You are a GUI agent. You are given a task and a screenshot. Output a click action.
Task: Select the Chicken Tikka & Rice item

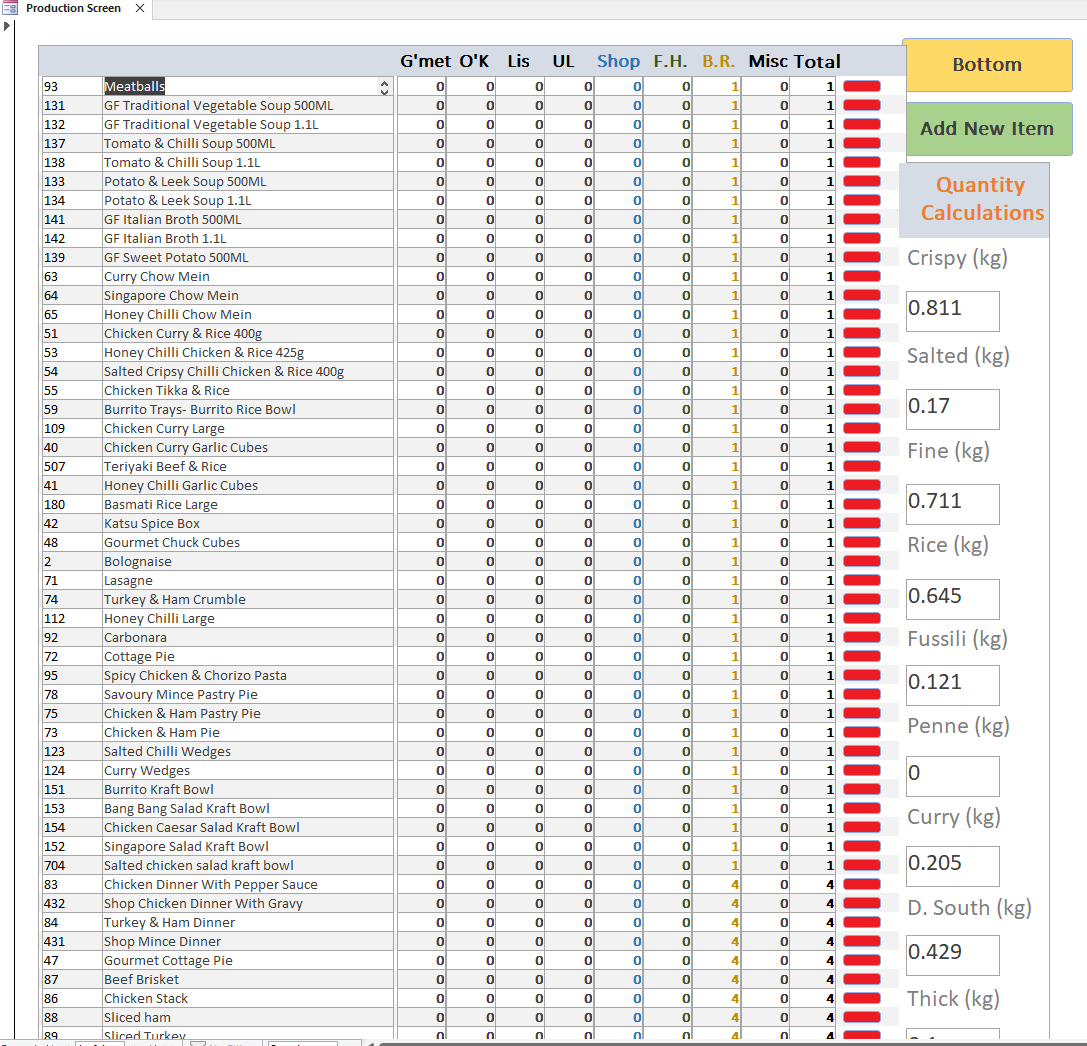pyautogui.click(x=247, y=391)
